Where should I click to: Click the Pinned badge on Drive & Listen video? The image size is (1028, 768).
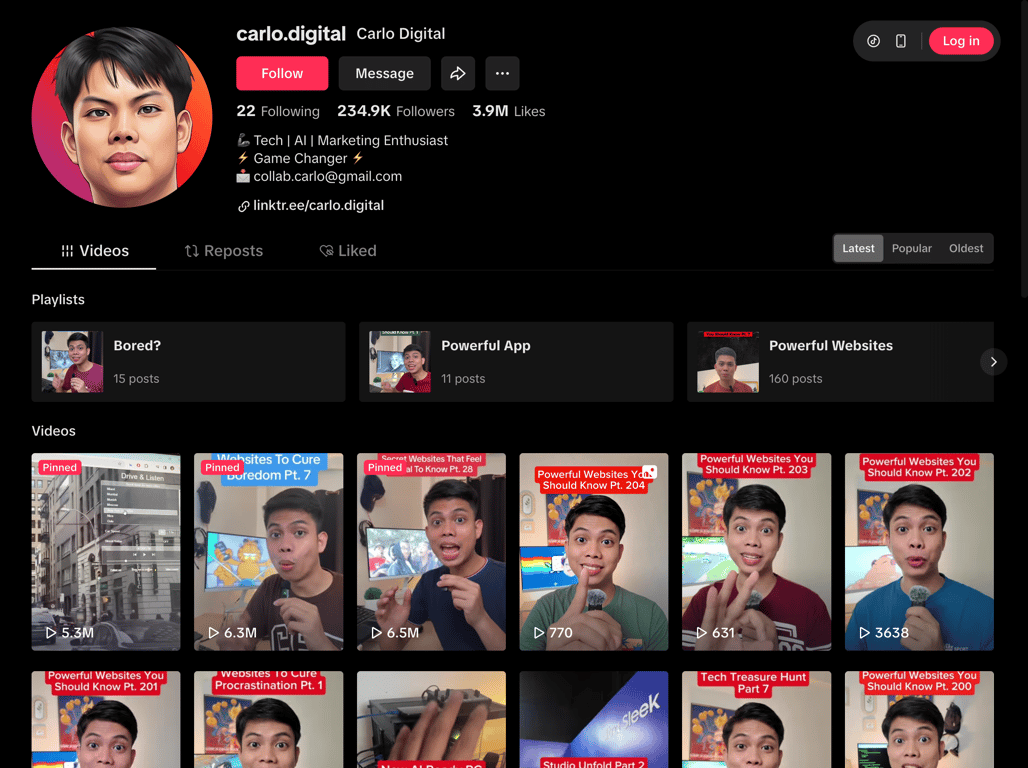[x=60, y=468]
